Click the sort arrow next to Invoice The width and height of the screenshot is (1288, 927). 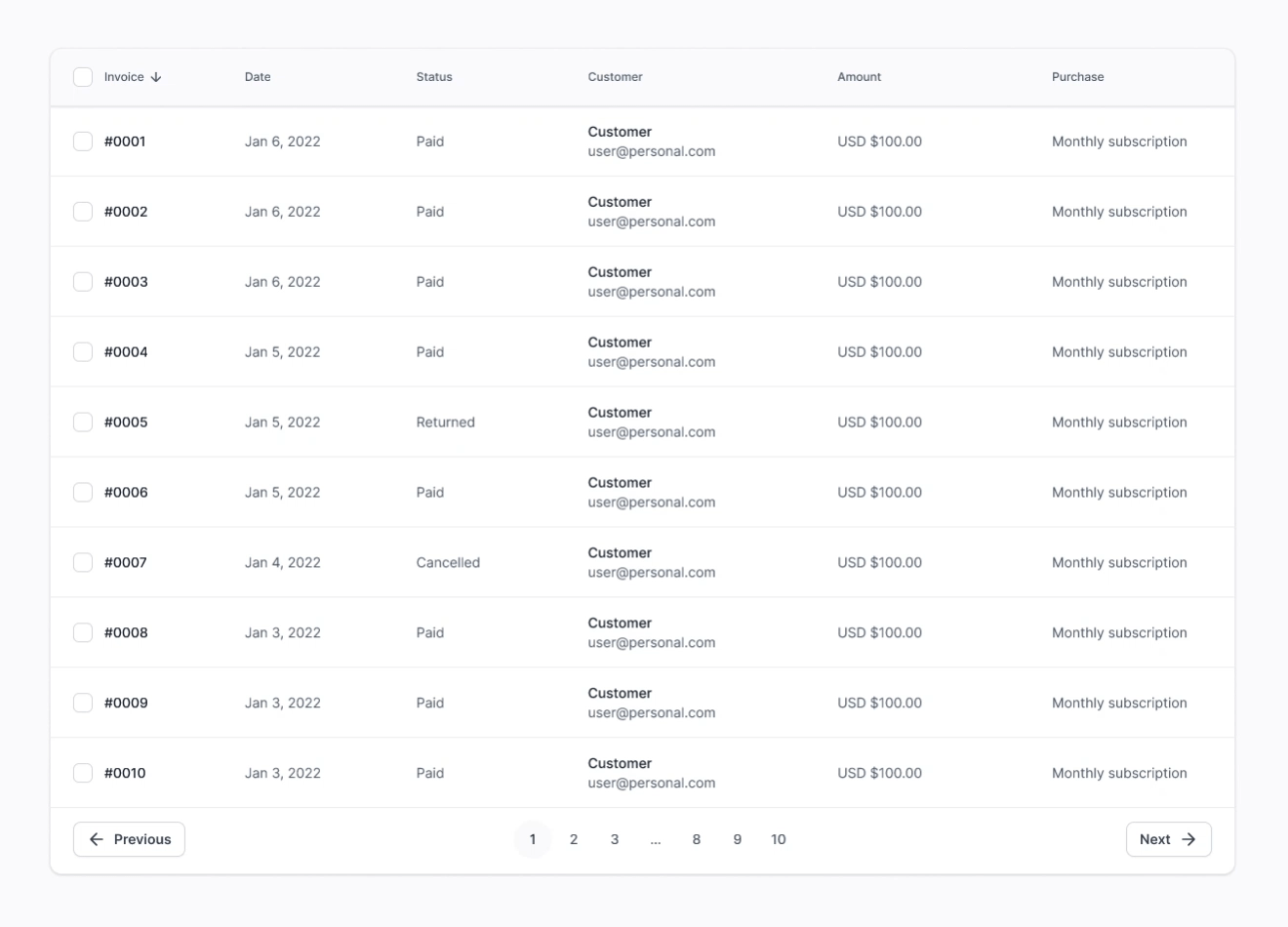point(156,77)
